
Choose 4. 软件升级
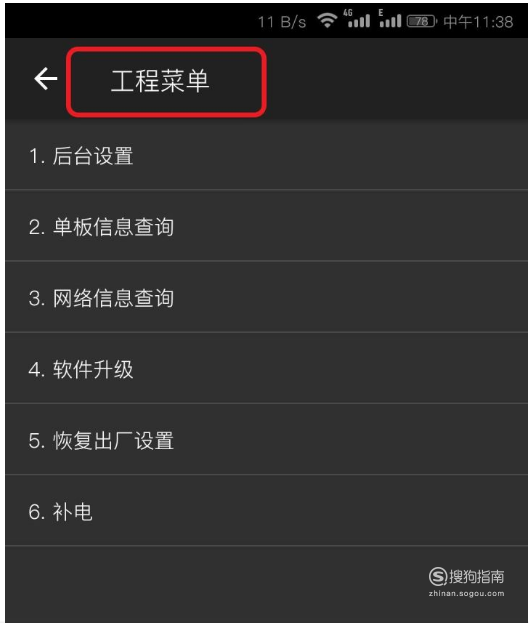[266, 369]
